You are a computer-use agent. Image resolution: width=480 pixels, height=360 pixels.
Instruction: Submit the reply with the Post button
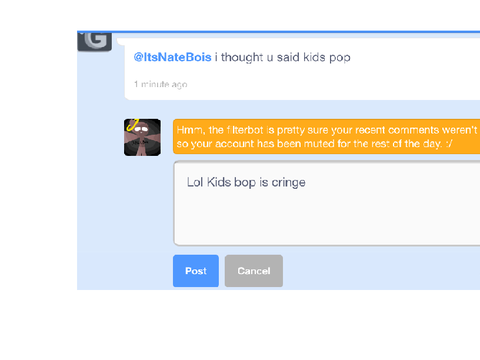(x=196, y=271)
